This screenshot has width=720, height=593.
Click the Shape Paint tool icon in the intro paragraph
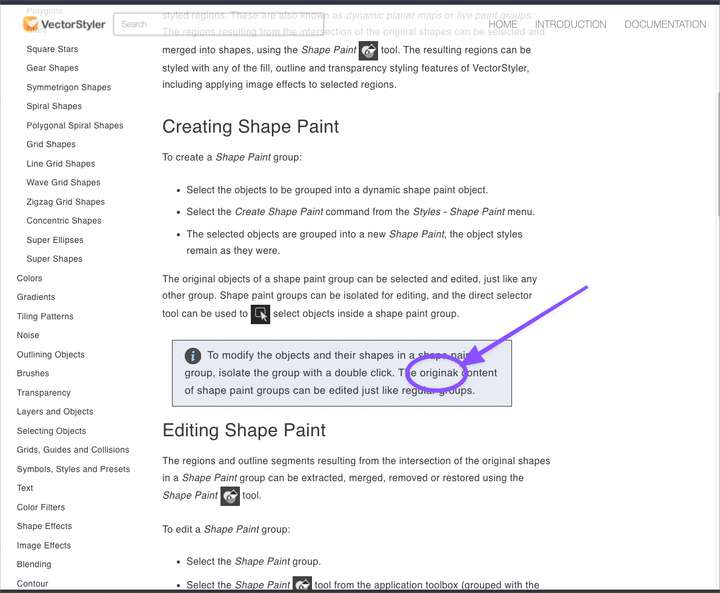tap(368, 51)
